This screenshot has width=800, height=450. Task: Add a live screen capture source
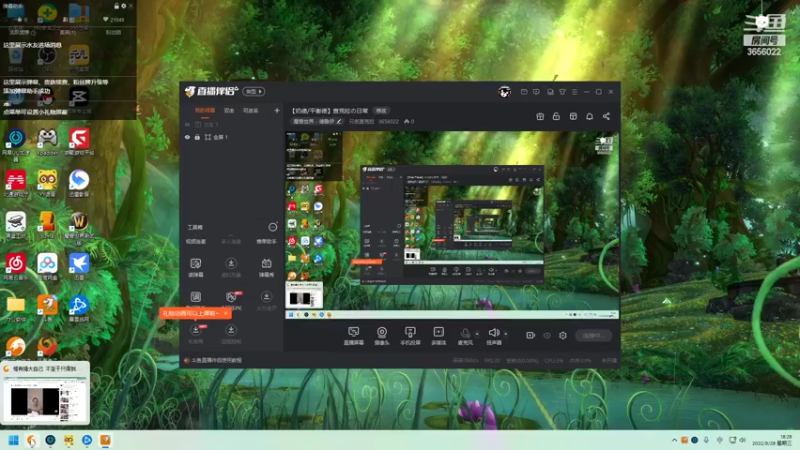[x=354, y=336]
